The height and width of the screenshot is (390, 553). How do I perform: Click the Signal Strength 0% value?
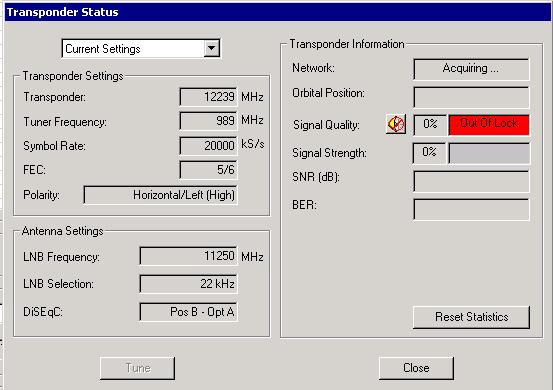click(x=429, y=153)
